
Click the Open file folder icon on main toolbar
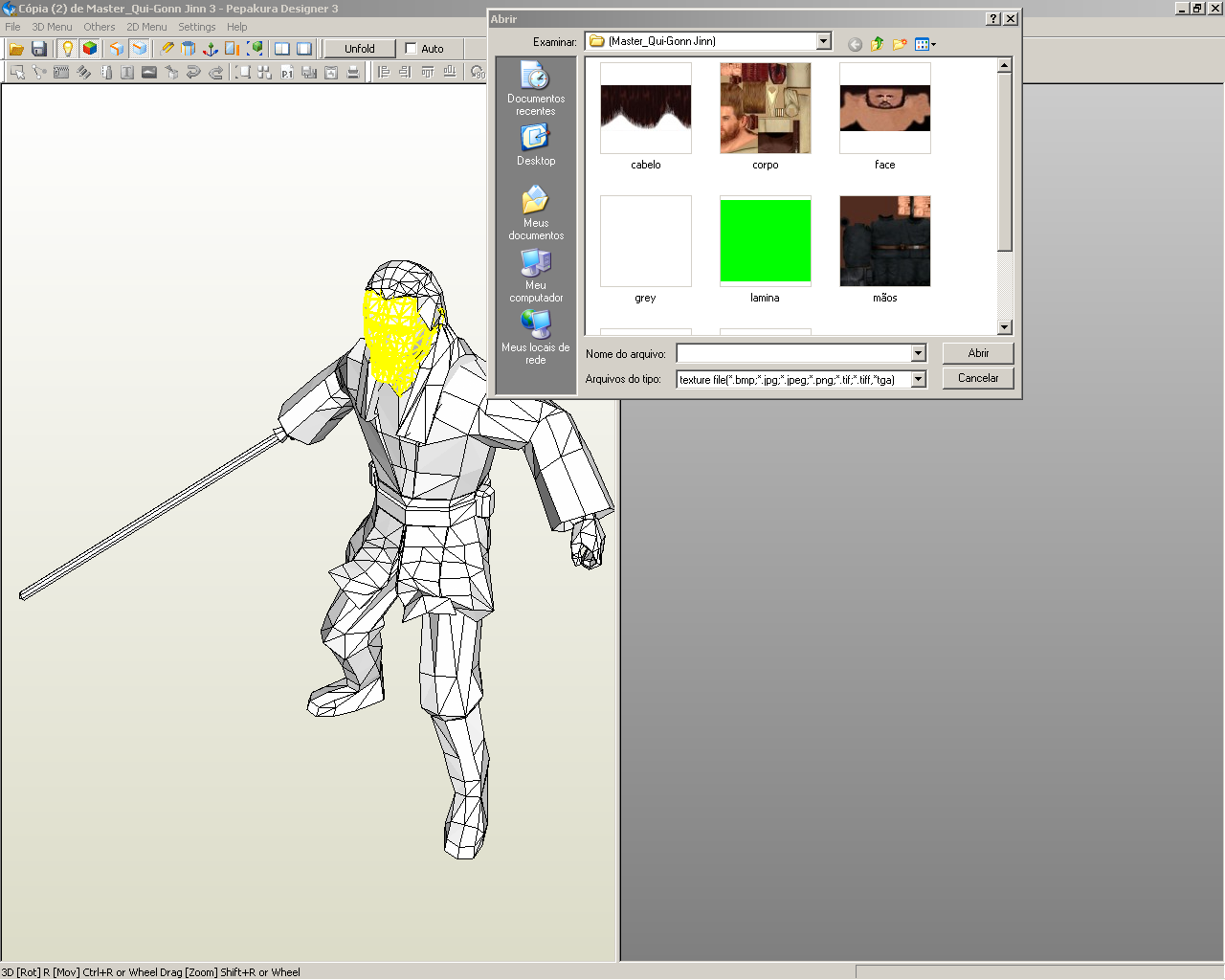(15, 49)
